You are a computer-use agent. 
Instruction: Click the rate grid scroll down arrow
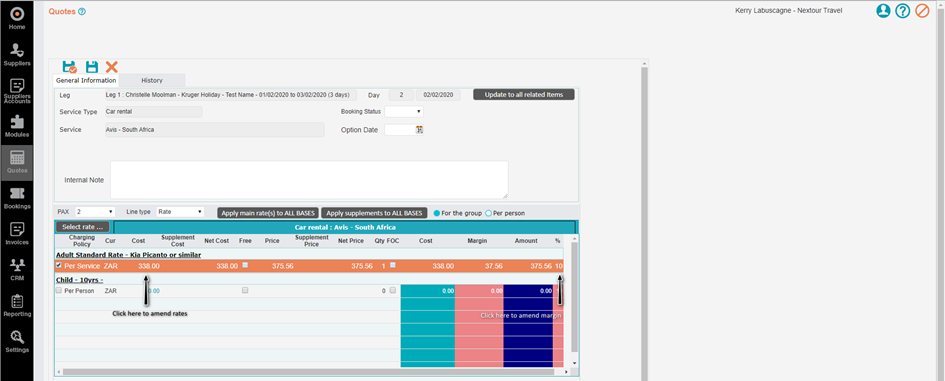tap(574, 363)
